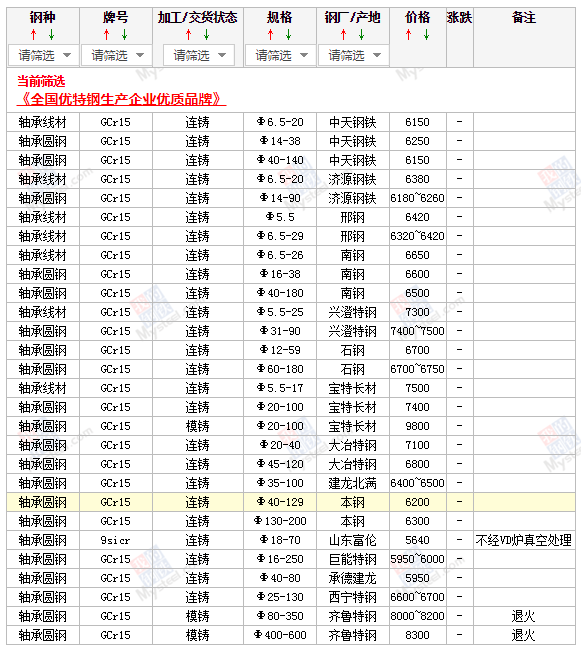Sort 规格 column descending with green arrow

pyautogui.click(x=288, y=35)
